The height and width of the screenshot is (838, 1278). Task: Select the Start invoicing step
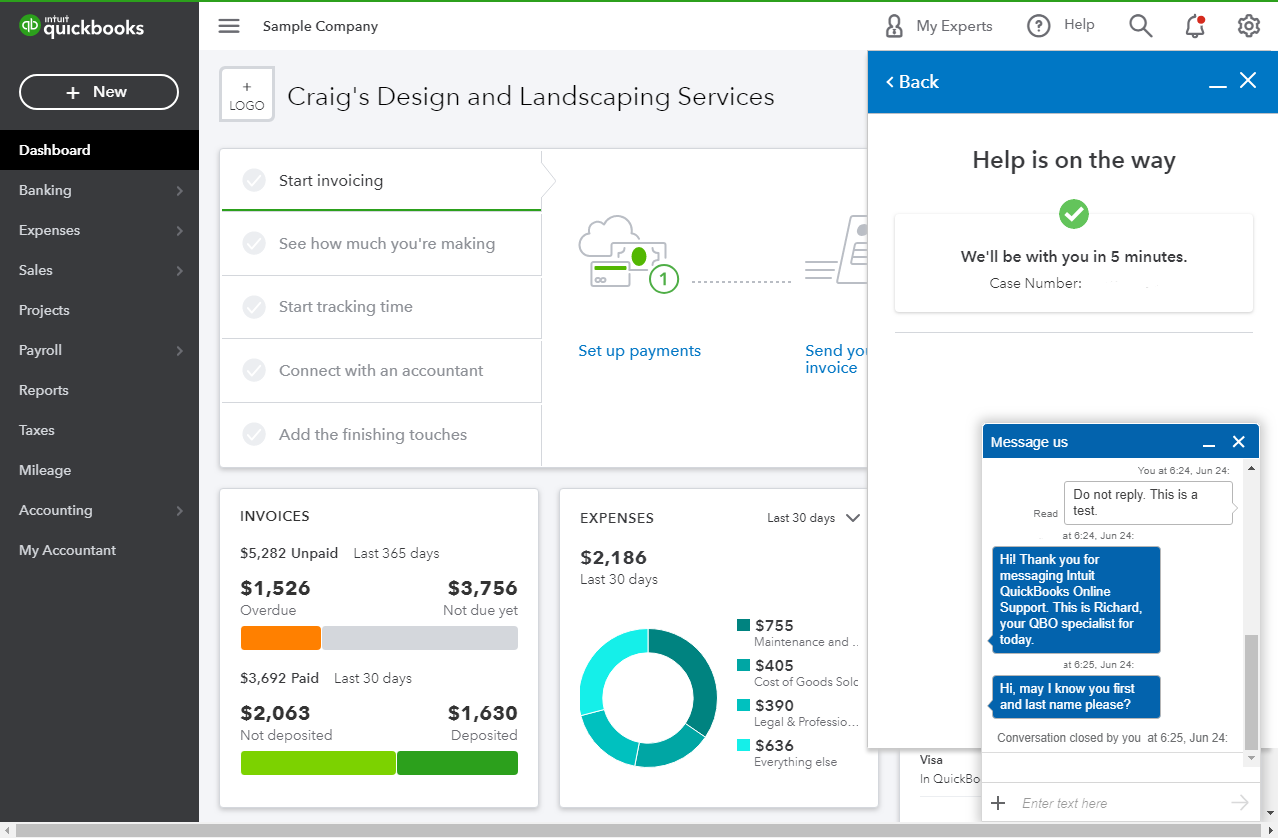point(381,181)
